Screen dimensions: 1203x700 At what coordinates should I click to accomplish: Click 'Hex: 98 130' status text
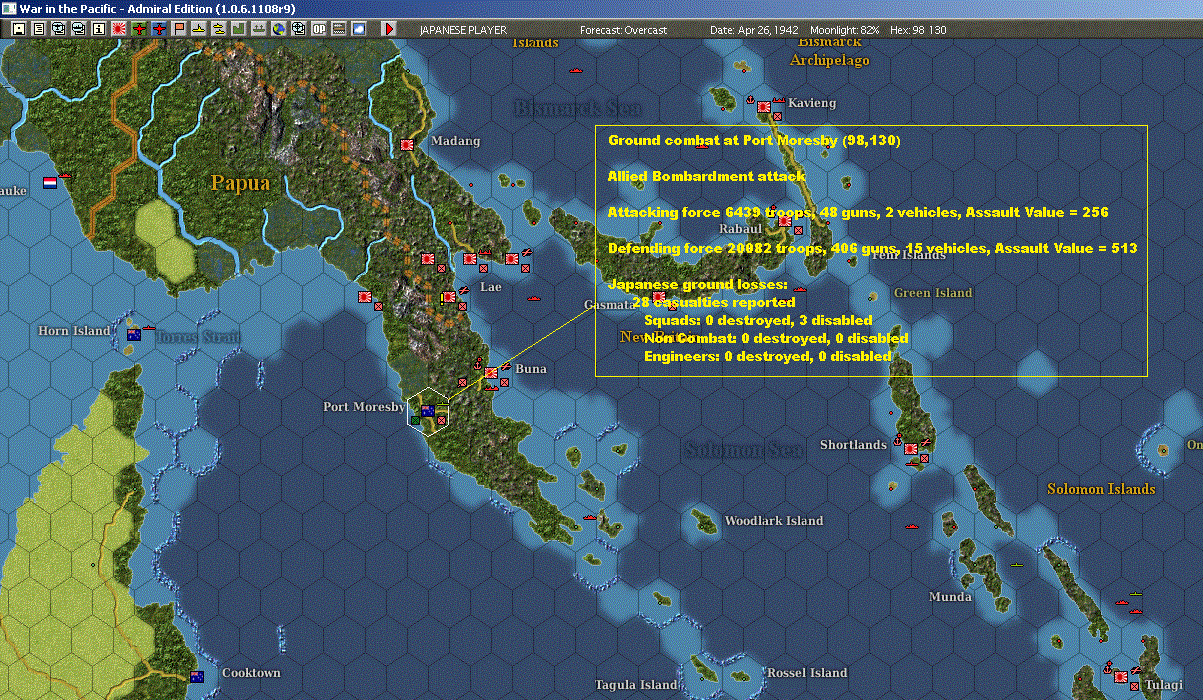[x=917, y=30]
